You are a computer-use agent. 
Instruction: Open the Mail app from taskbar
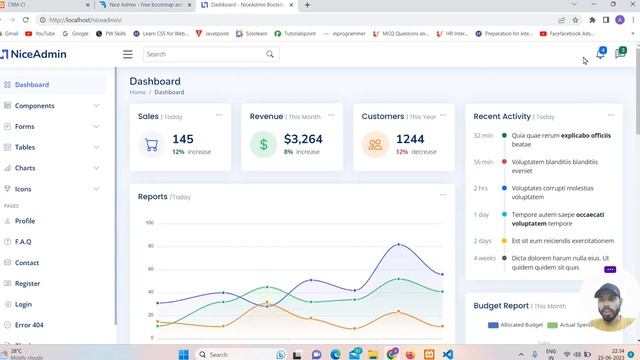click(x=354, y=354)
